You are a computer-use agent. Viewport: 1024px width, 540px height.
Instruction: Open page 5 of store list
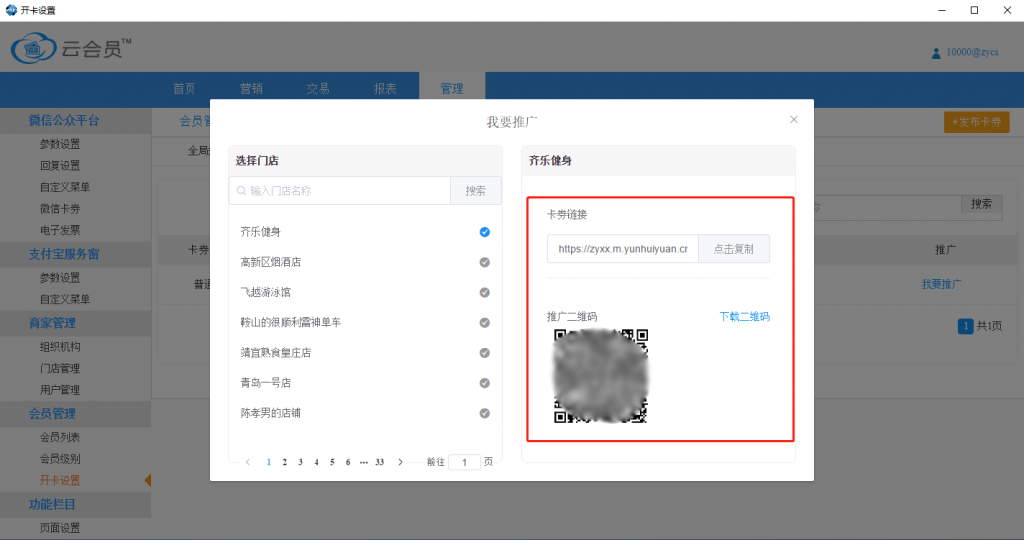coord(332,462)
